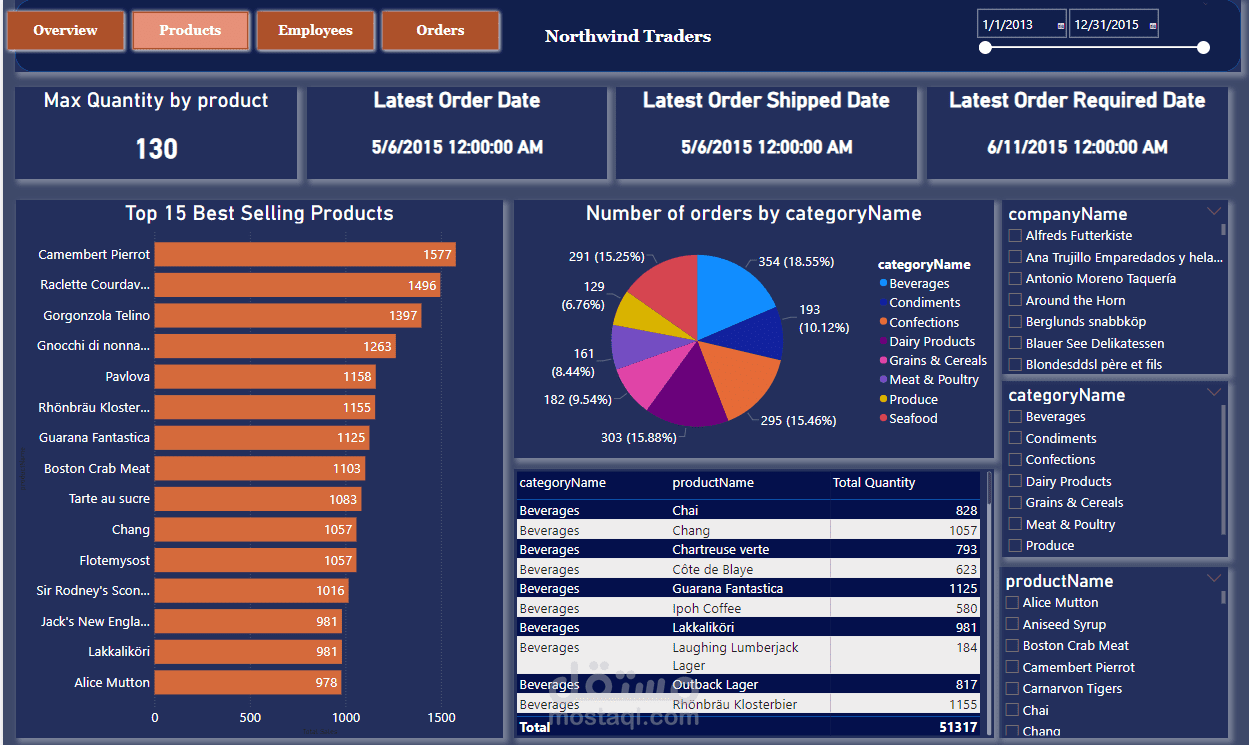Click the Camembert Pierrot bar valued 1577

coord(305,254)
